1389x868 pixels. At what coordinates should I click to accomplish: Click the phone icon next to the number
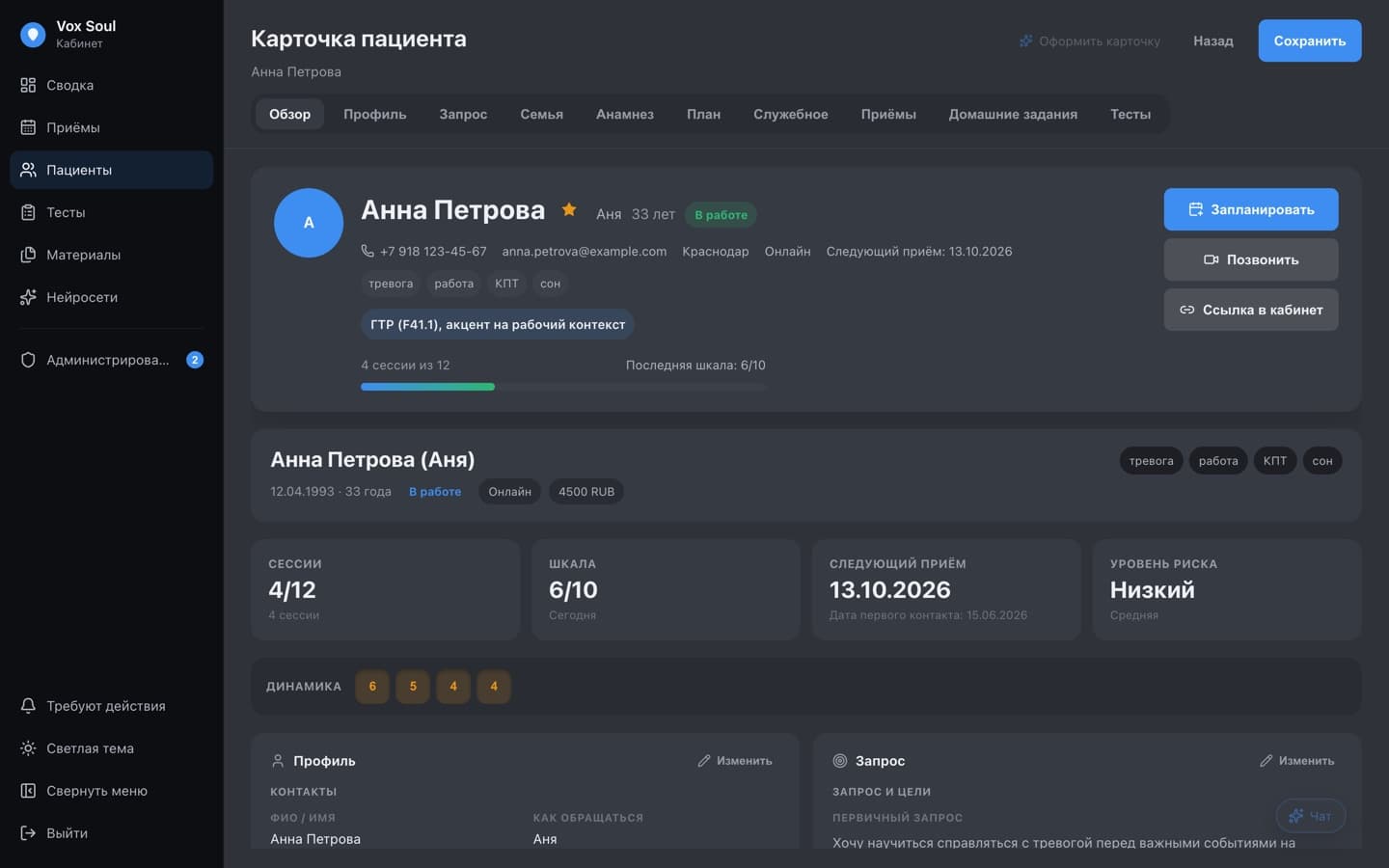tap(368, 251)
